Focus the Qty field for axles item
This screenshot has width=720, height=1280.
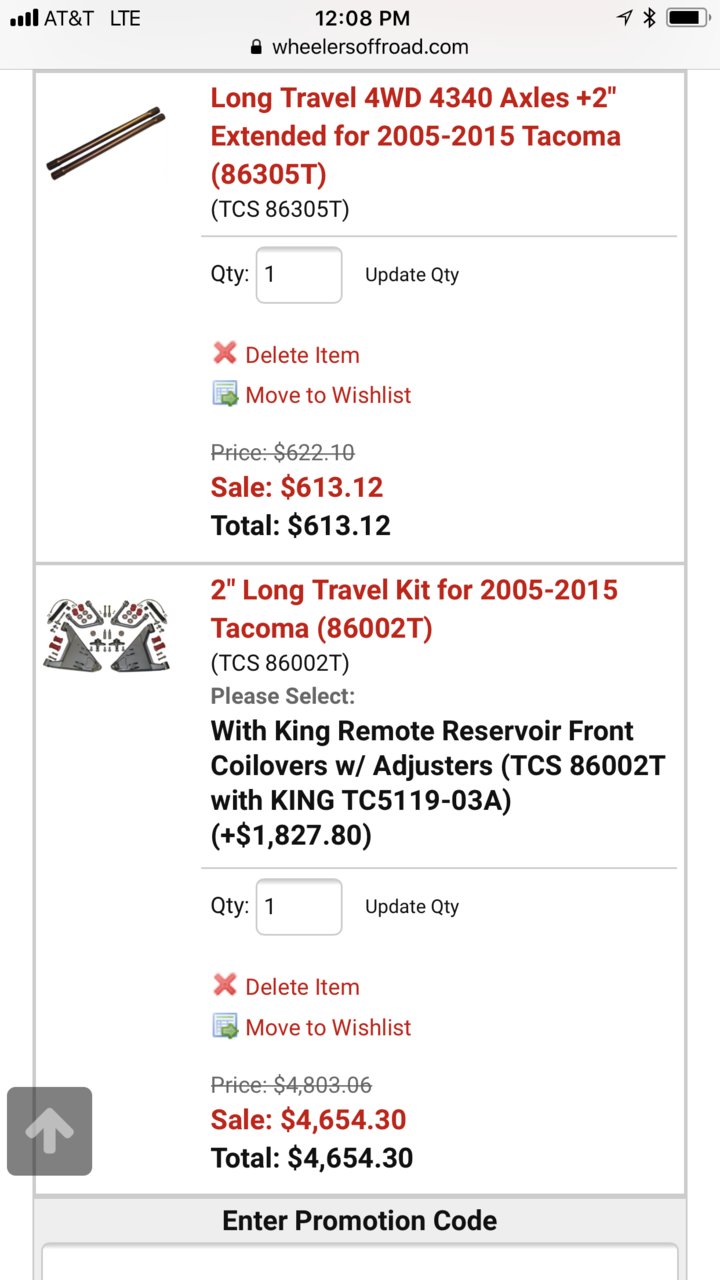tap(299, 275)
